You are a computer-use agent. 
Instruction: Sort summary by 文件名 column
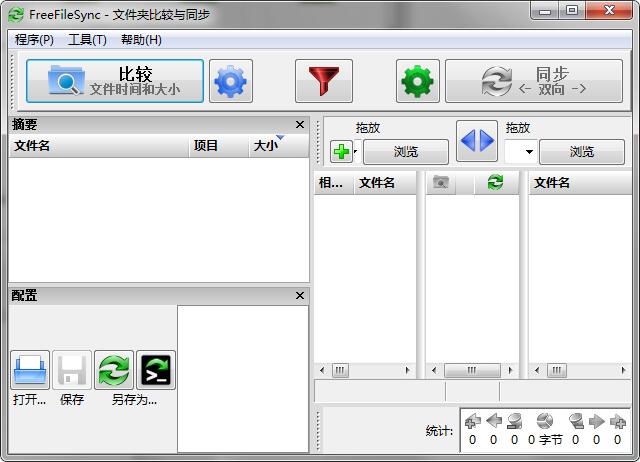(99, 146)
